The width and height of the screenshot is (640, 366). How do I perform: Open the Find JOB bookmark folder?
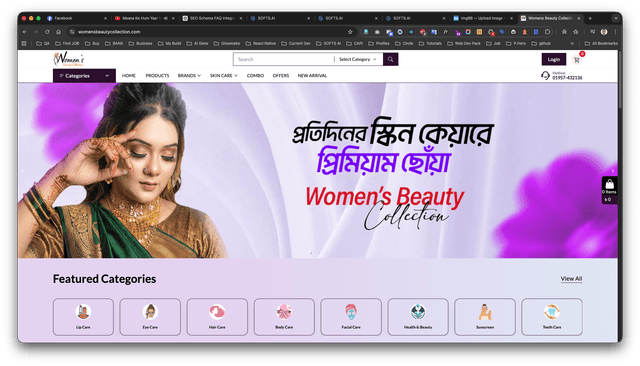pos(68,43)
